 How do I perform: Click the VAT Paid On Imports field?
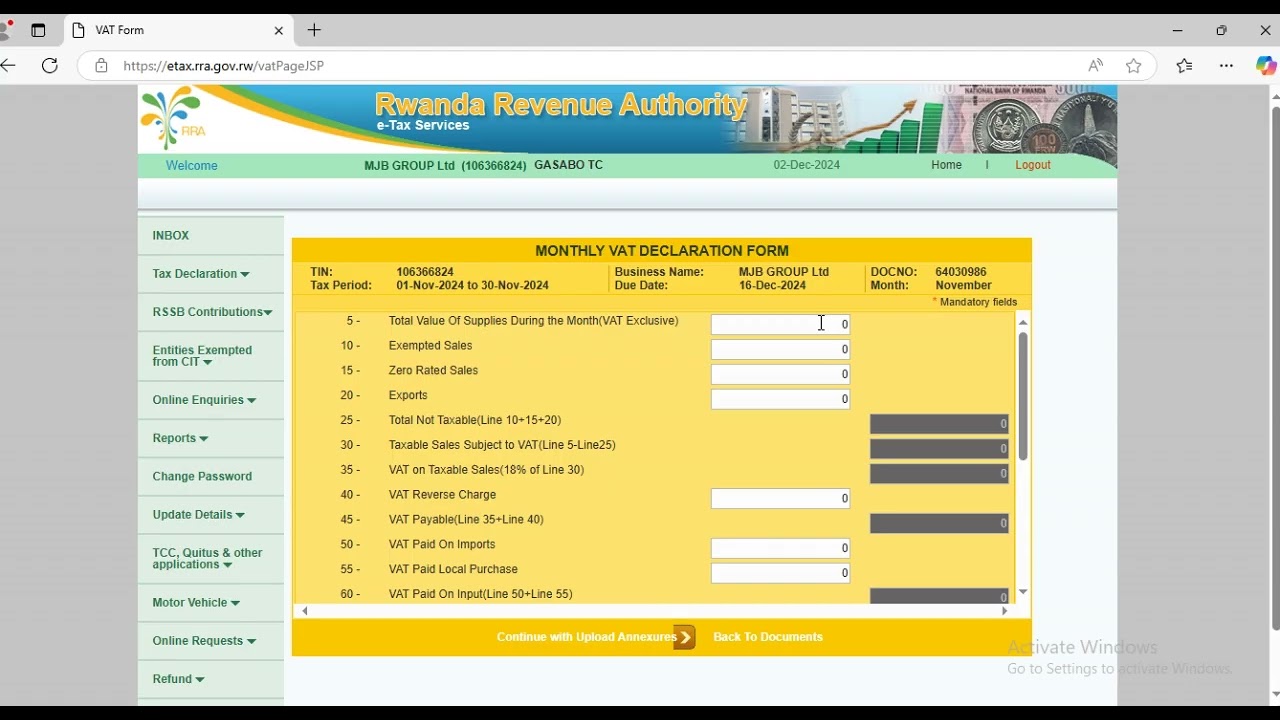point(781,549)
